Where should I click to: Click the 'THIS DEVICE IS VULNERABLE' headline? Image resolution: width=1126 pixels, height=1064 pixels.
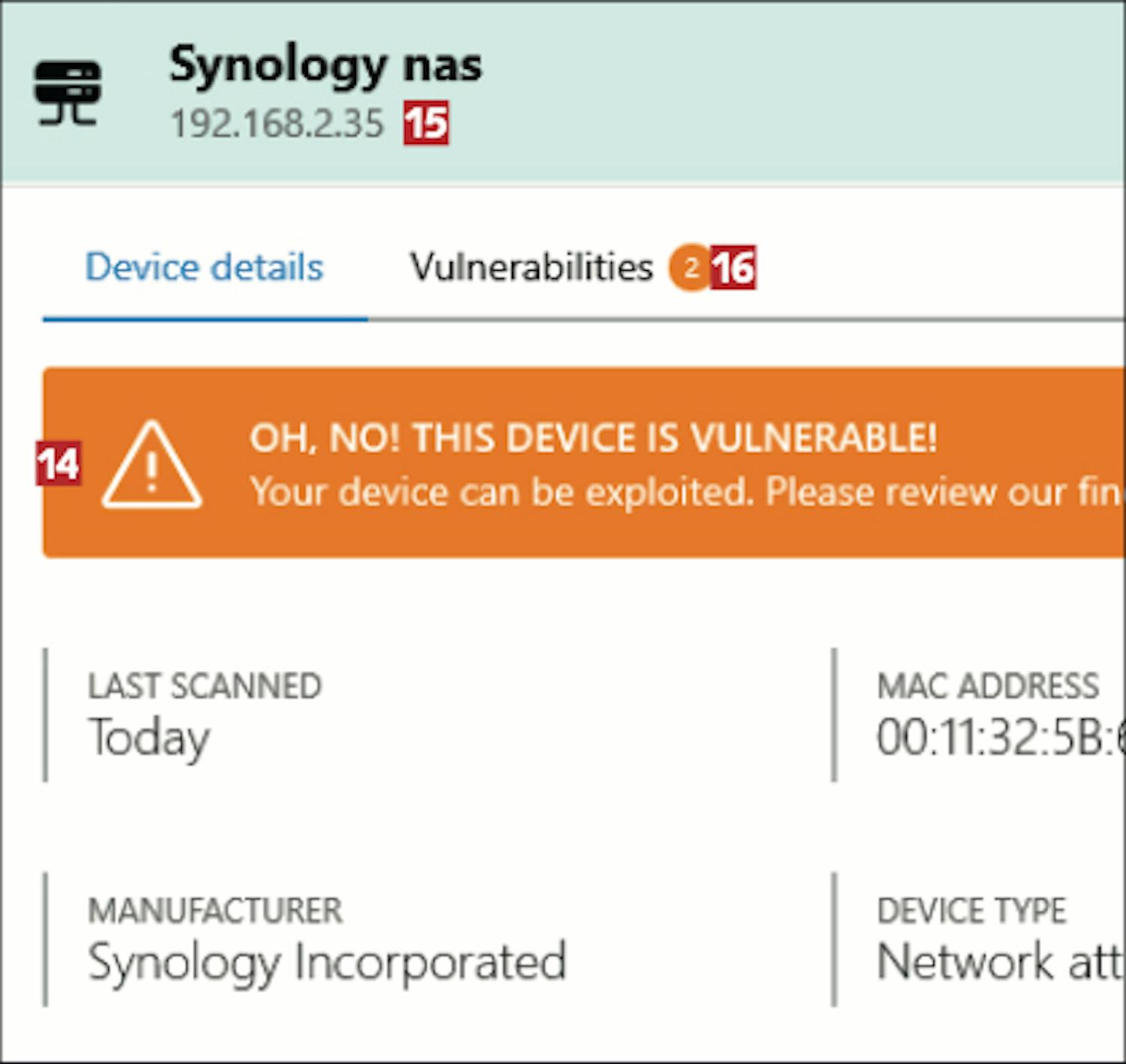click(x=593, y=438)
